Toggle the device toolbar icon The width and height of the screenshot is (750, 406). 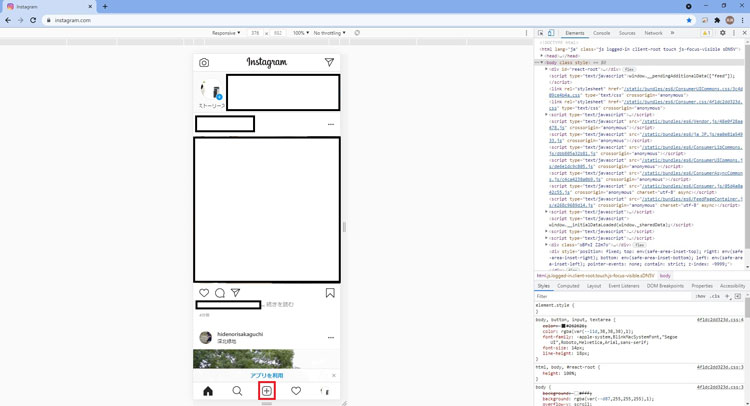pos(551,33)
